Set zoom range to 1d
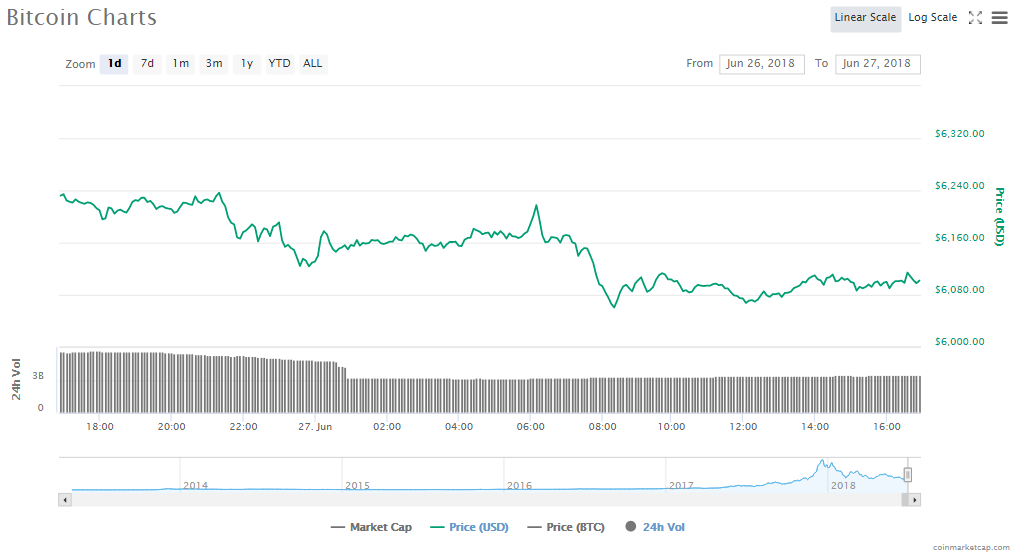Image resolution: width=1019 pixels, height=558 pixels. [114, 64]
